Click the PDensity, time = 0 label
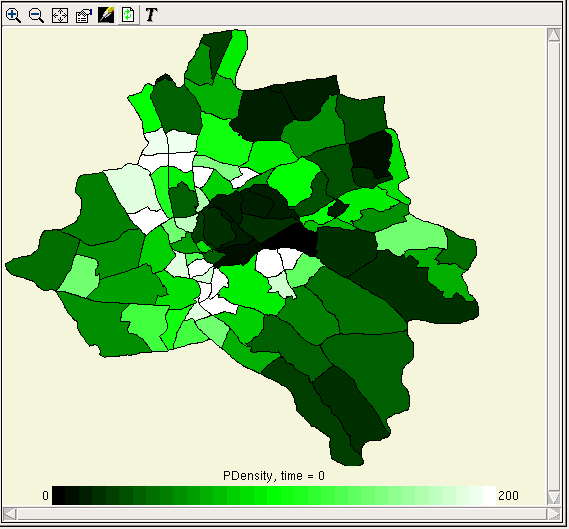 (x=274, y=476)
